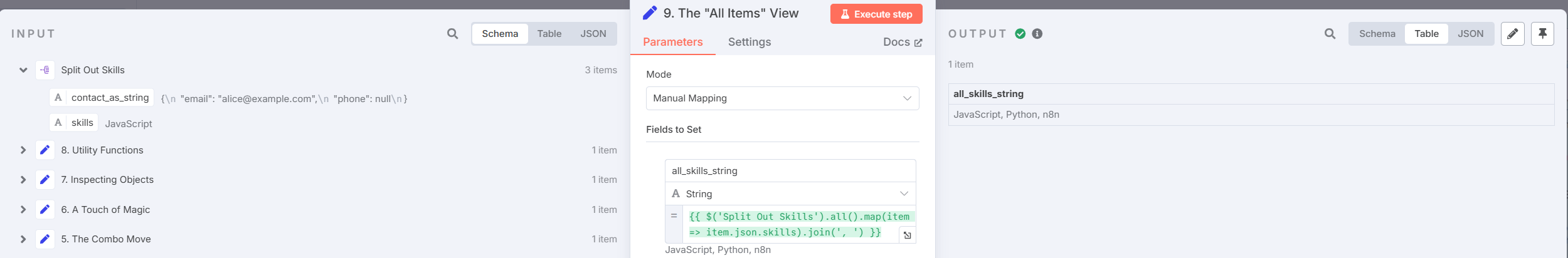Expand the 8. Utility Functions node
The image size is (1568, 258).
coord(23,150)
